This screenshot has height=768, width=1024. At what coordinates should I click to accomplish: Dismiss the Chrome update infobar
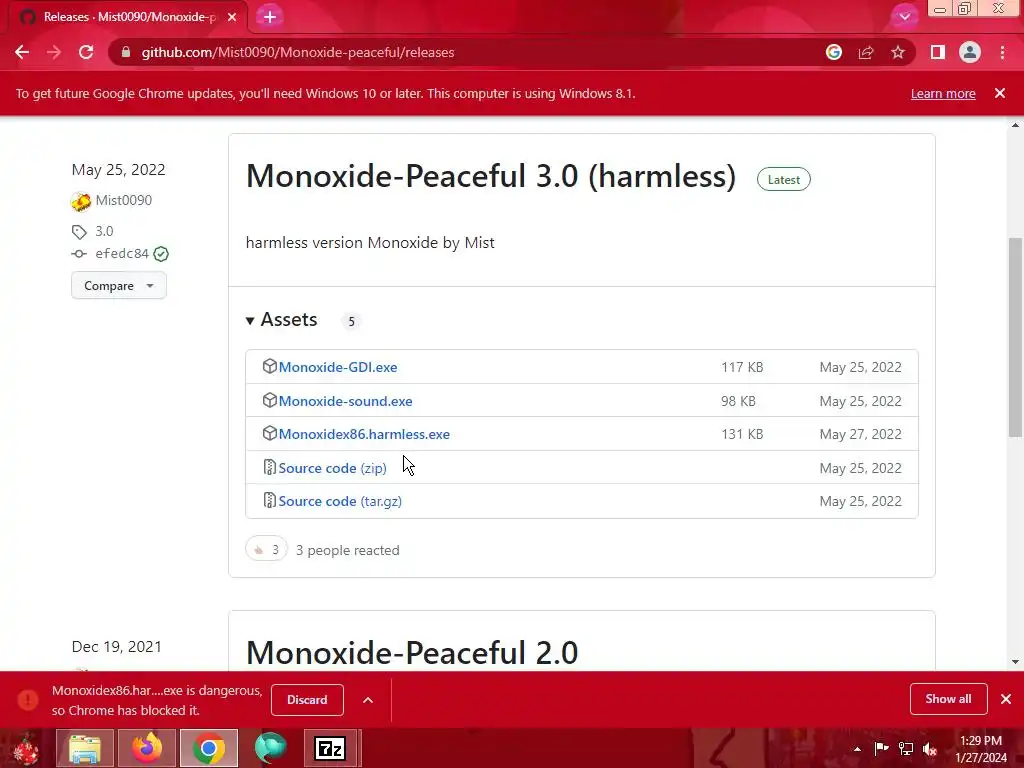(x=1000, y=93)
